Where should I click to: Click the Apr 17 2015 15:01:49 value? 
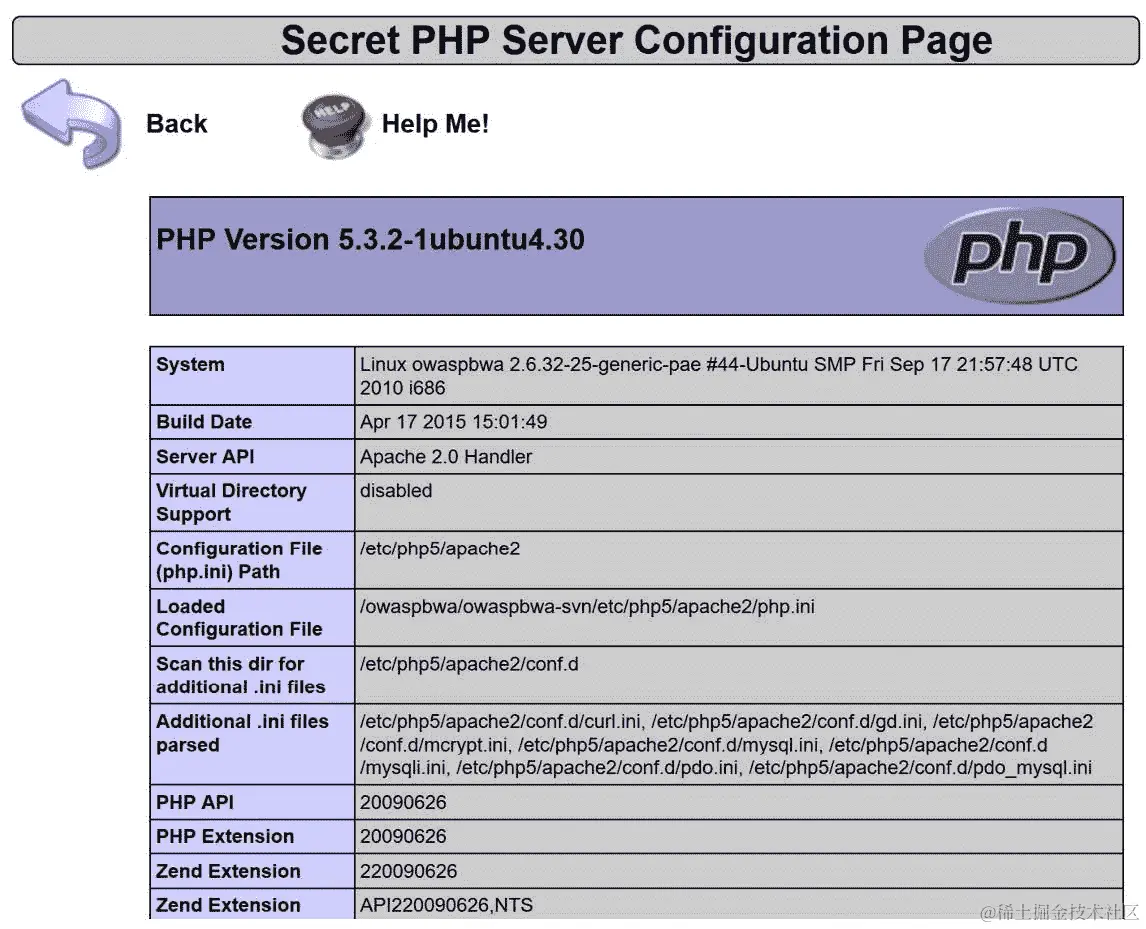coord(453,422)
